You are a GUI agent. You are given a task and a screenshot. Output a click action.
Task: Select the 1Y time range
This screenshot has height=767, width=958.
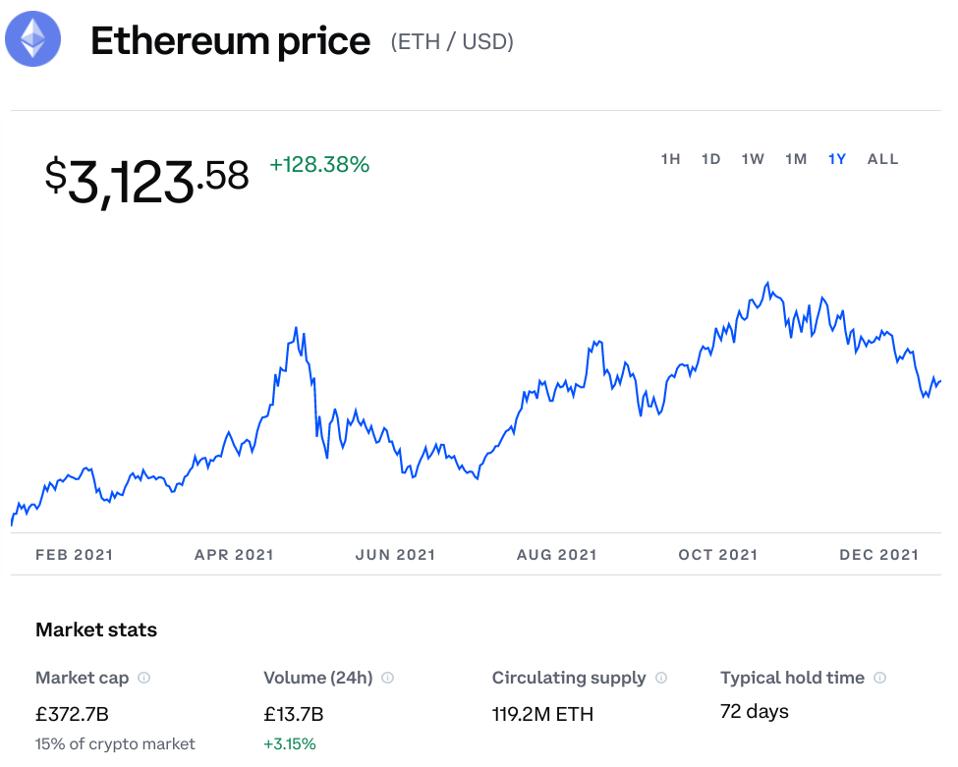click(837, 159)
